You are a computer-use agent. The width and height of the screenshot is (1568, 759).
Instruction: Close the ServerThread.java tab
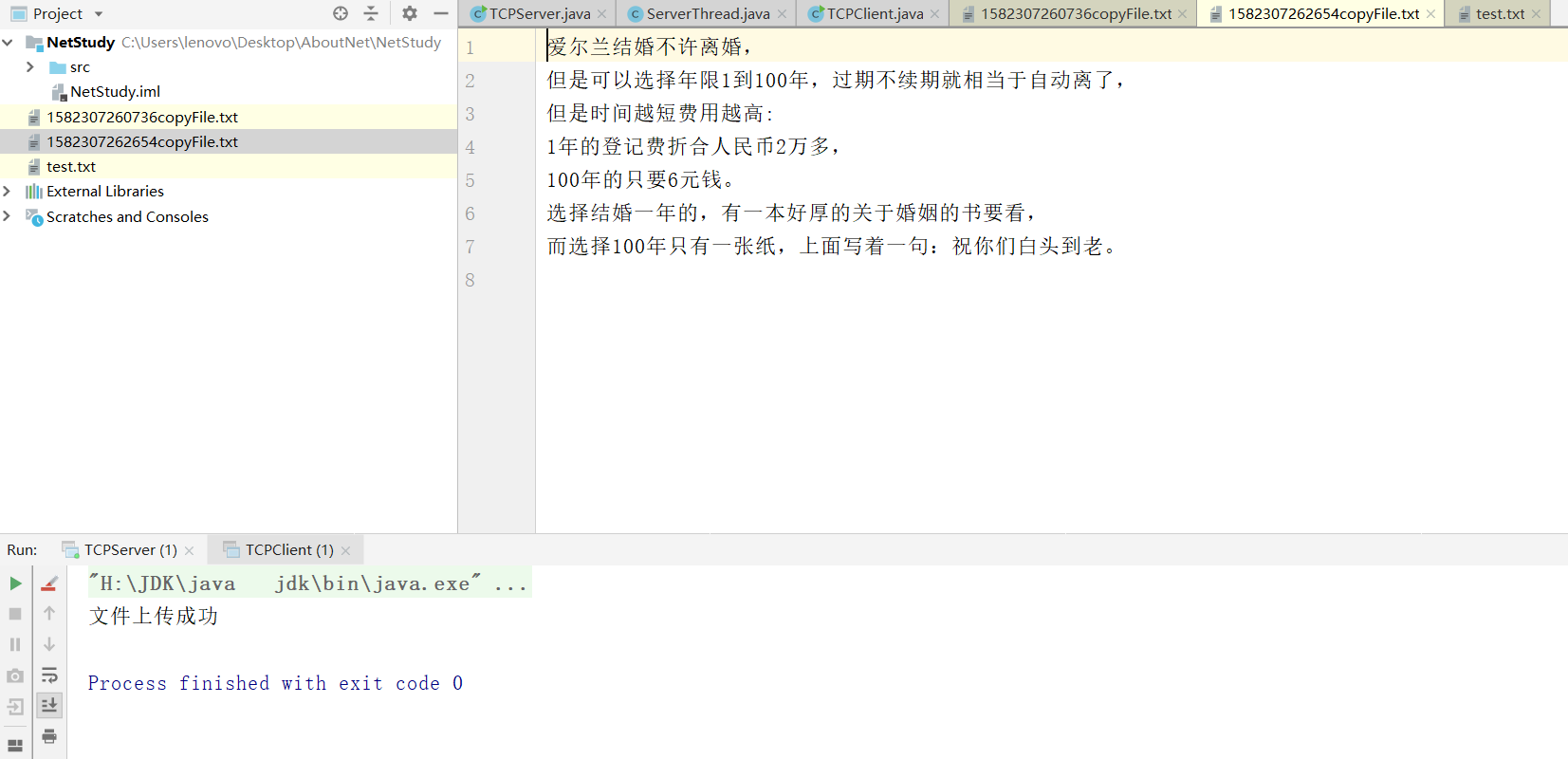782,14
